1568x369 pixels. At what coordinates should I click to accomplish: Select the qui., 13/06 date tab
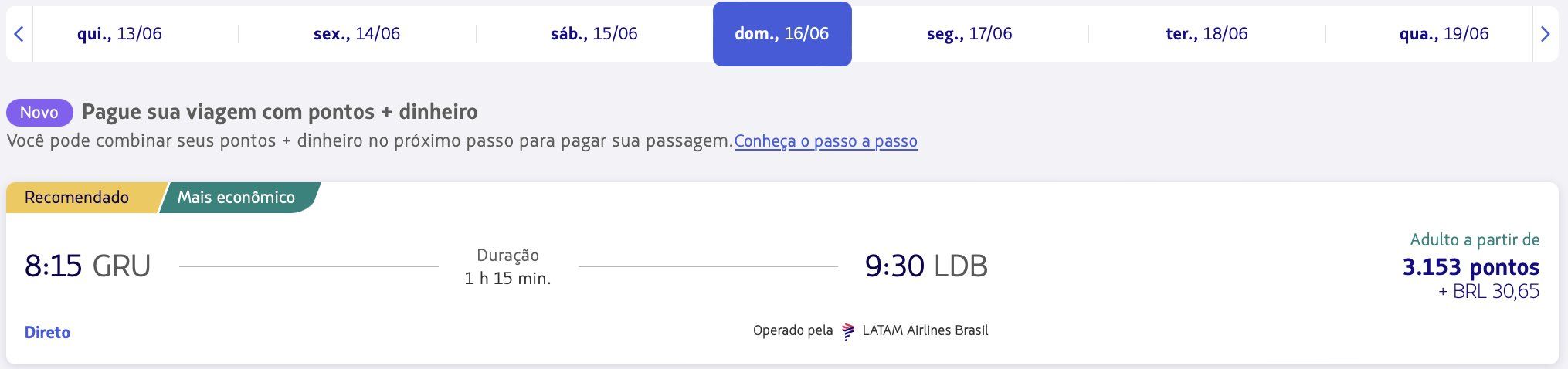(x=120, y=34)
